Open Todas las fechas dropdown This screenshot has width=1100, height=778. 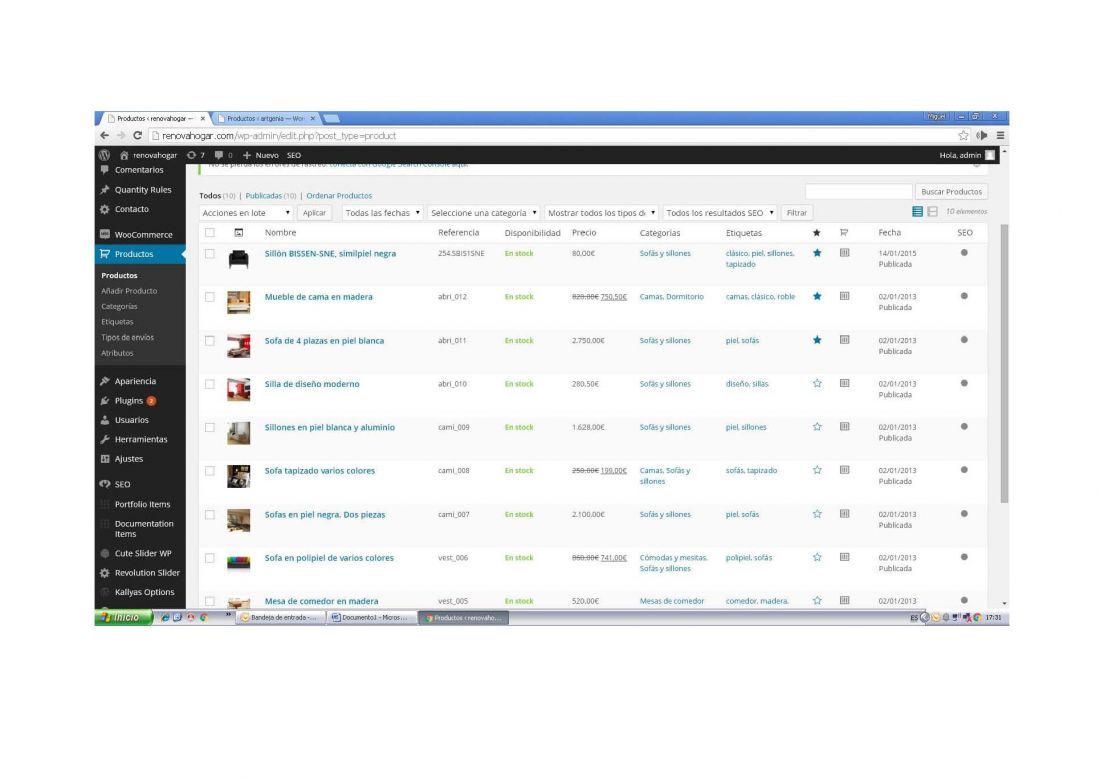[382, 213]
